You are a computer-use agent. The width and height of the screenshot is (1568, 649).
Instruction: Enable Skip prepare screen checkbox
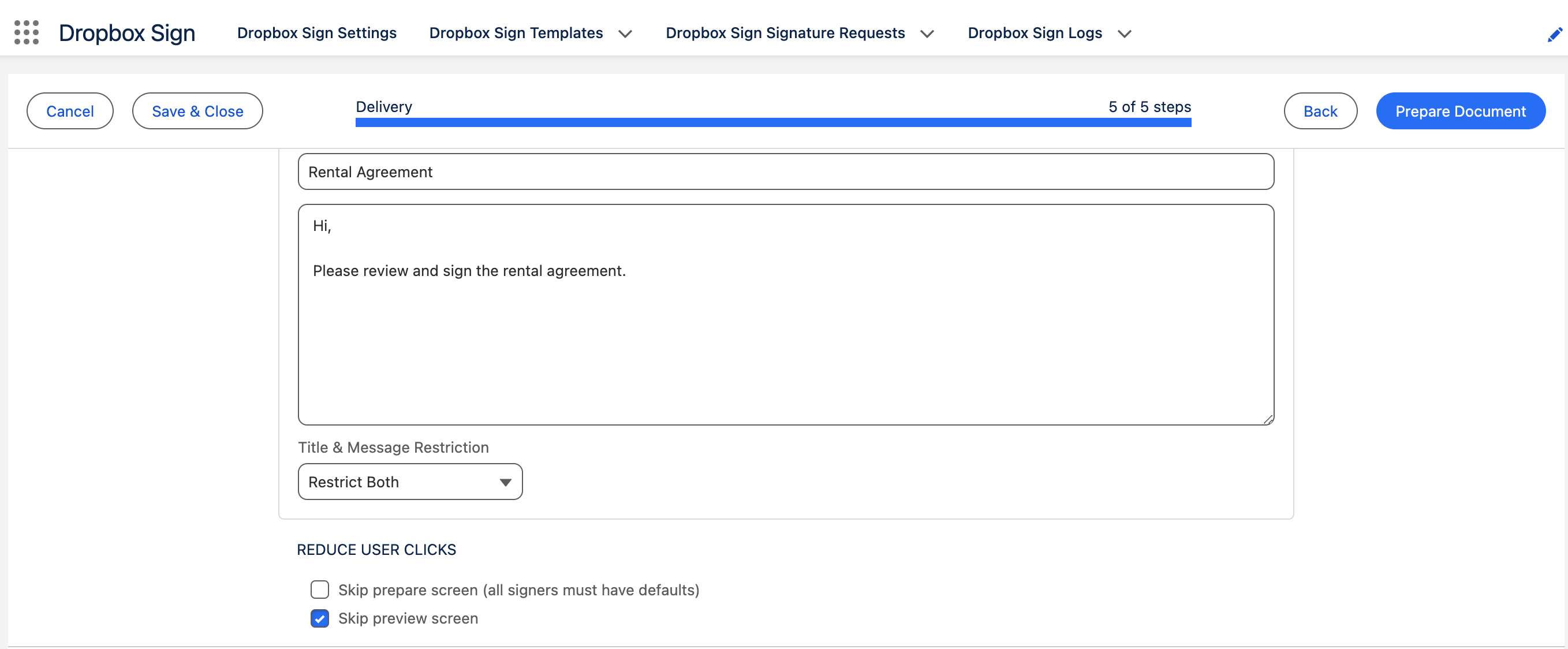[x=320, y=589]
